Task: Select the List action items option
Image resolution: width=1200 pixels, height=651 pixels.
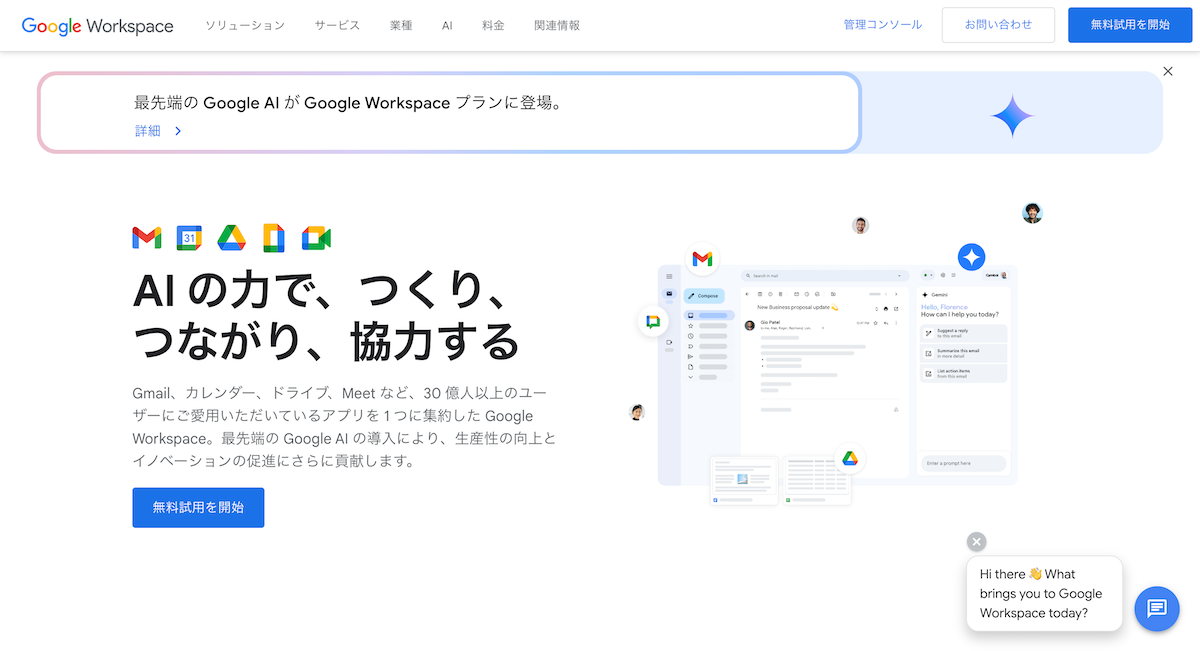Action: [x=963, y=373]
